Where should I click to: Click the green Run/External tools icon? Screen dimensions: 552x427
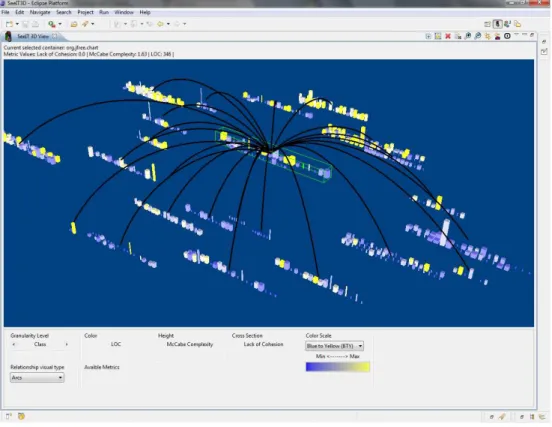(52, 24)
